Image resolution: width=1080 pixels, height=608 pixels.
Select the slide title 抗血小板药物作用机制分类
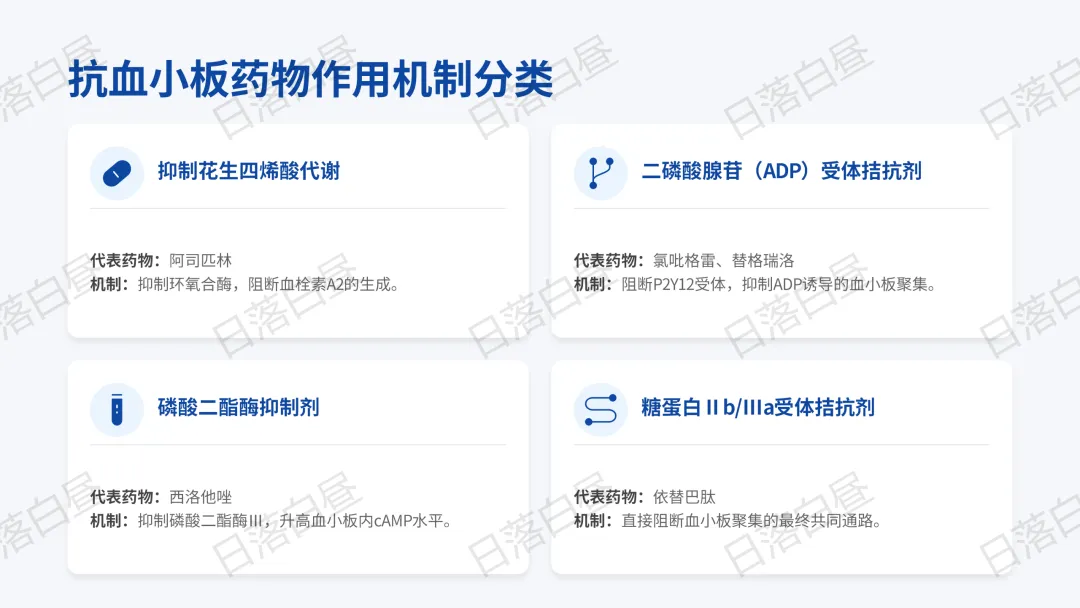click(311, 80)
